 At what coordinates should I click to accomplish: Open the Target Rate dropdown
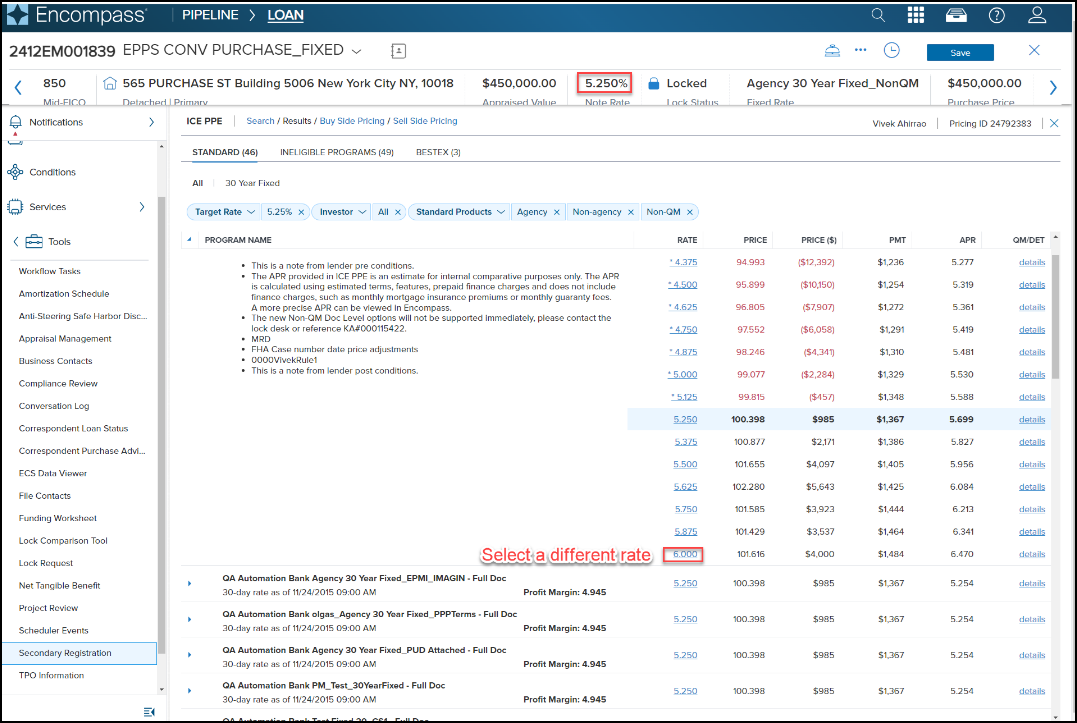click(x=224, y=212)
